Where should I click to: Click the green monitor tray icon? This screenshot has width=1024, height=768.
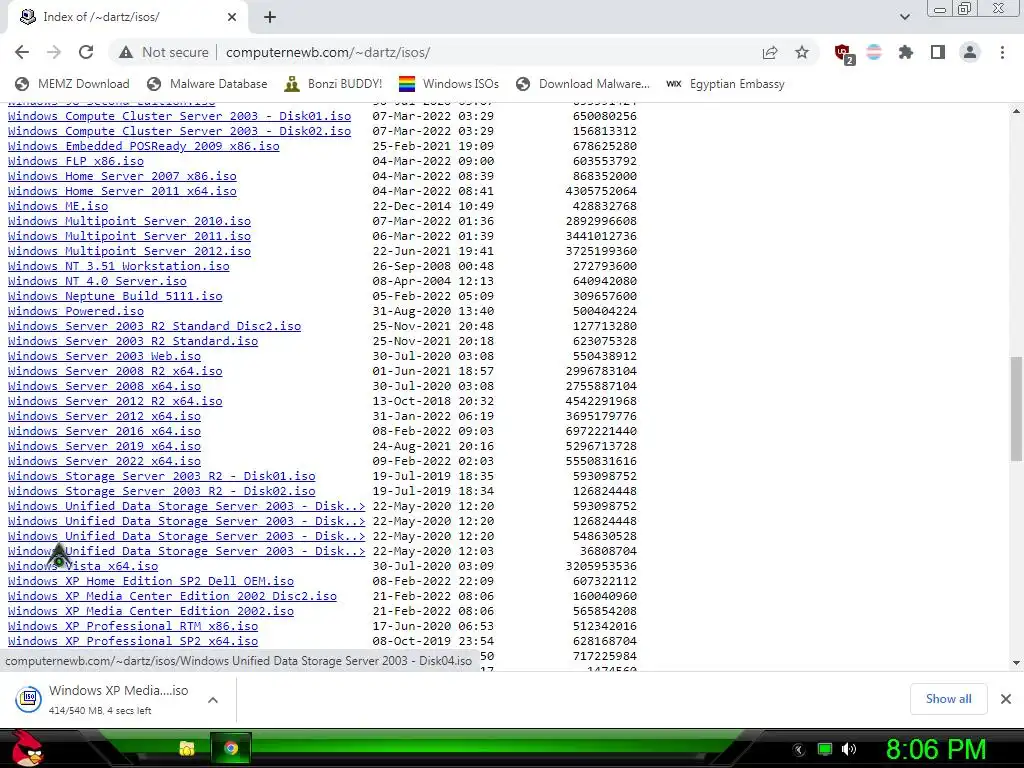[825, 749]
